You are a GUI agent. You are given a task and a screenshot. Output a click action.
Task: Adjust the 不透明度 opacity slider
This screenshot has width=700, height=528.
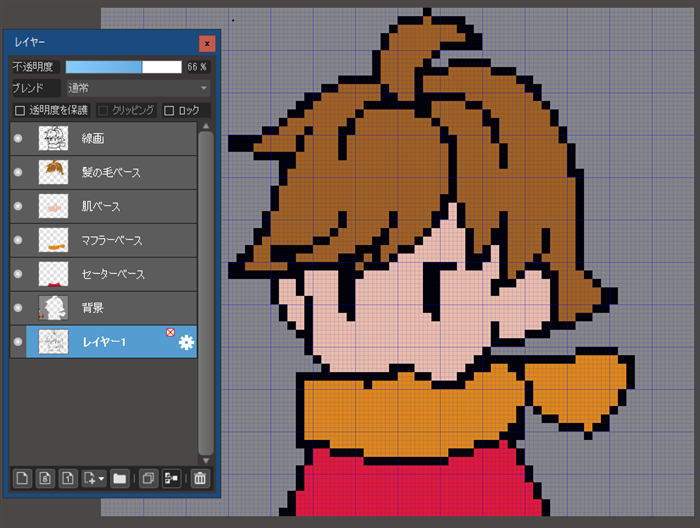pos(124,67)
